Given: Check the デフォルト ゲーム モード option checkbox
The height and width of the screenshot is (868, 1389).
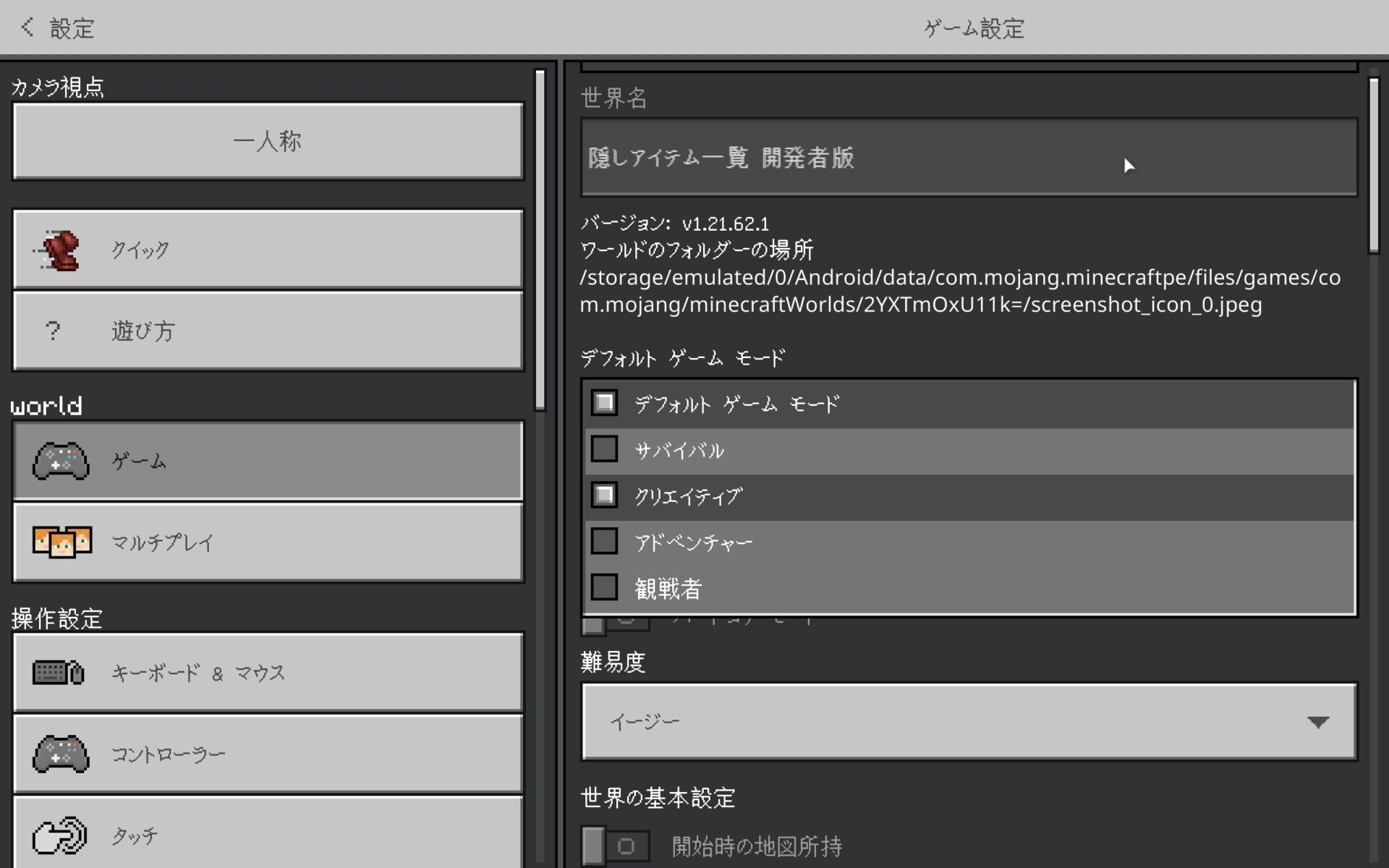Looking at the screenshot, I should click(604, 403).
